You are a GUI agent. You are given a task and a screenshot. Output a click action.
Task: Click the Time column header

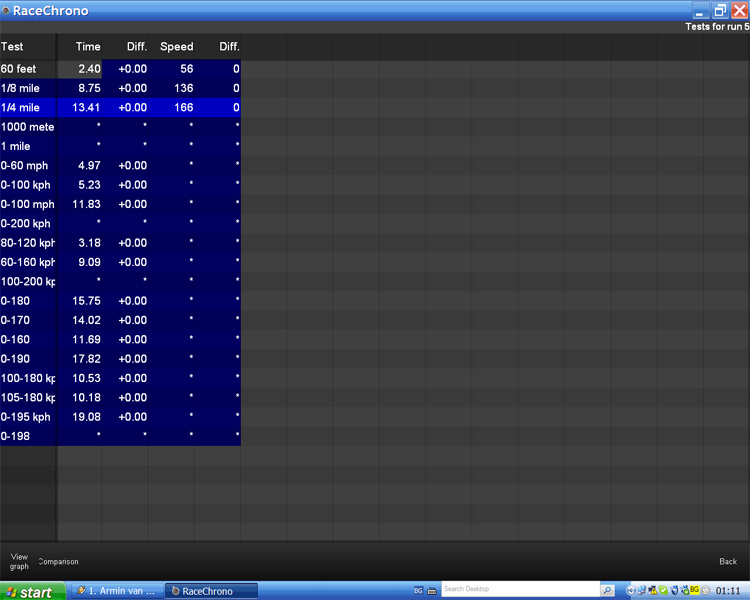tap(88, 47)
